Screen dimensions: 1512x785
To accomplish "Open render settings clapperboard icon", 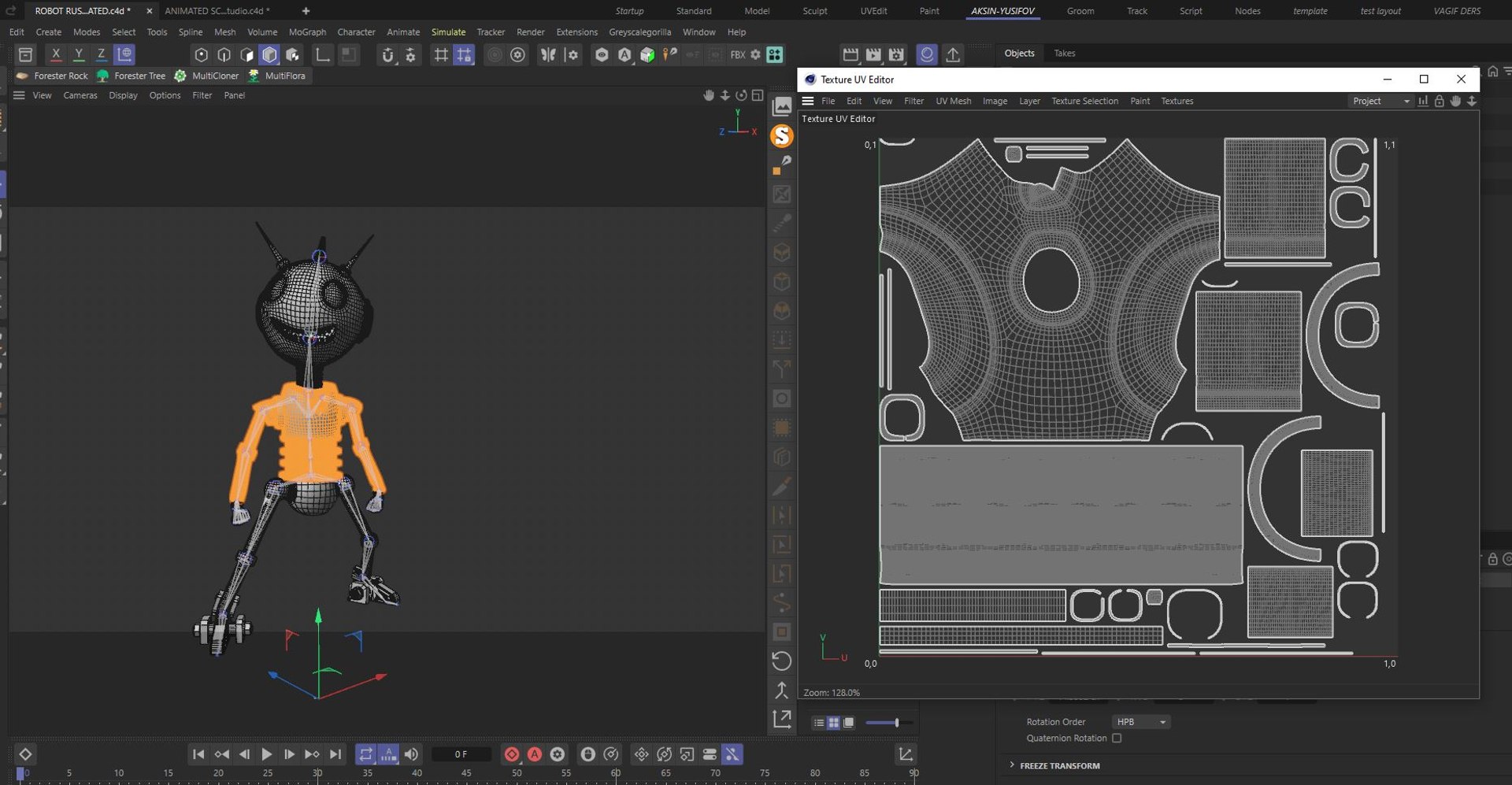I will coord(896,54).
